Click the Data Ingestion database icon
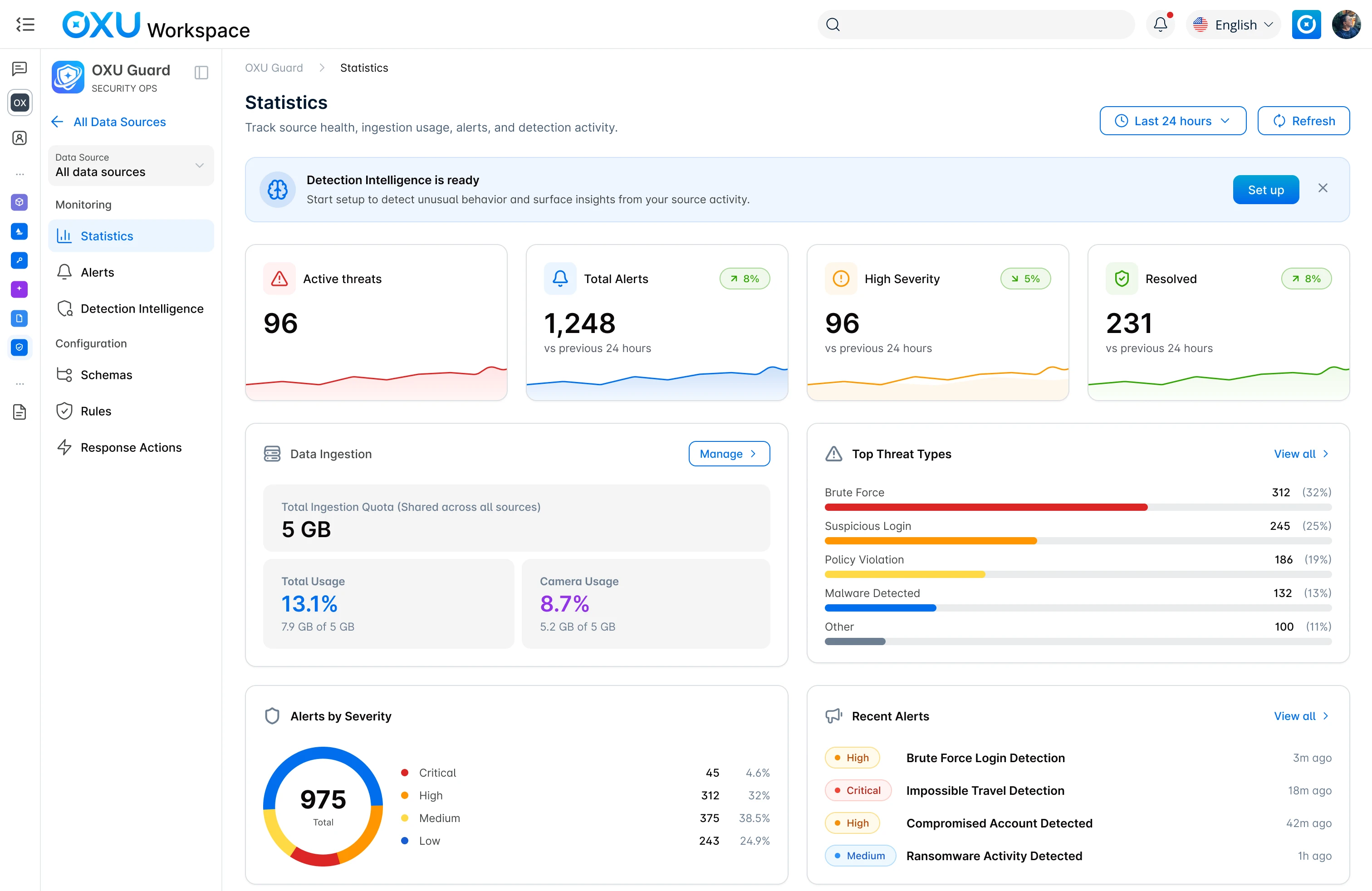Image resolution: width=1372 pixels, height=891 pixels. pyautogui.click(x=272, y=454)
